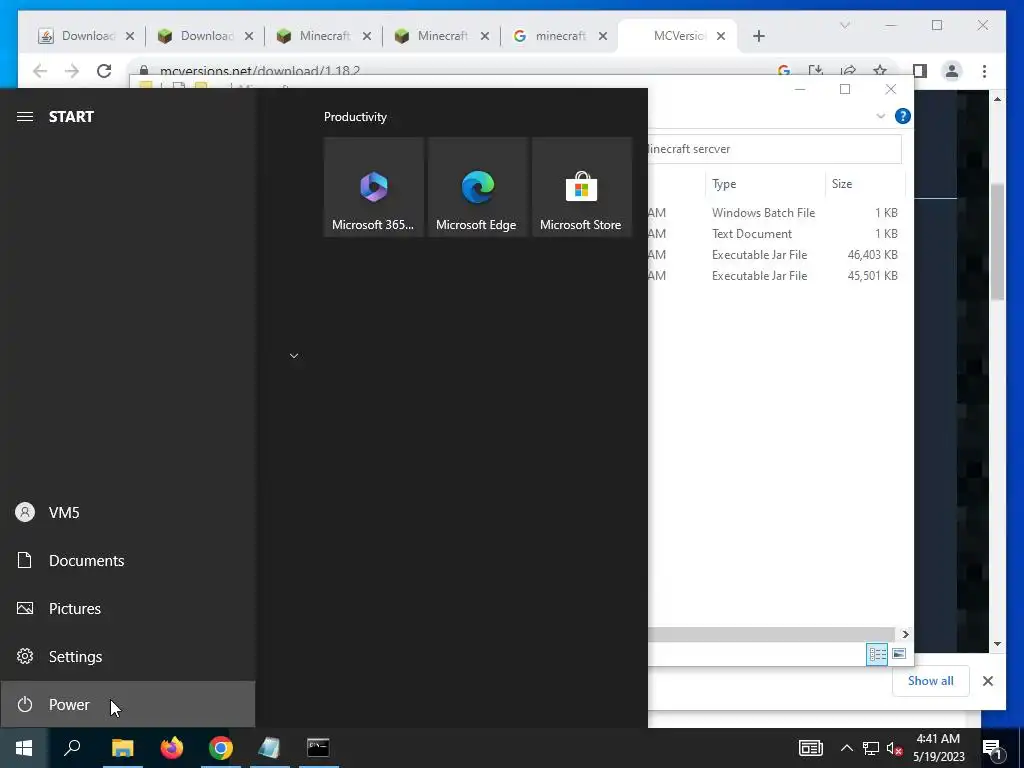Open the Notepad-style app on the taskbar

pos(269,748)
